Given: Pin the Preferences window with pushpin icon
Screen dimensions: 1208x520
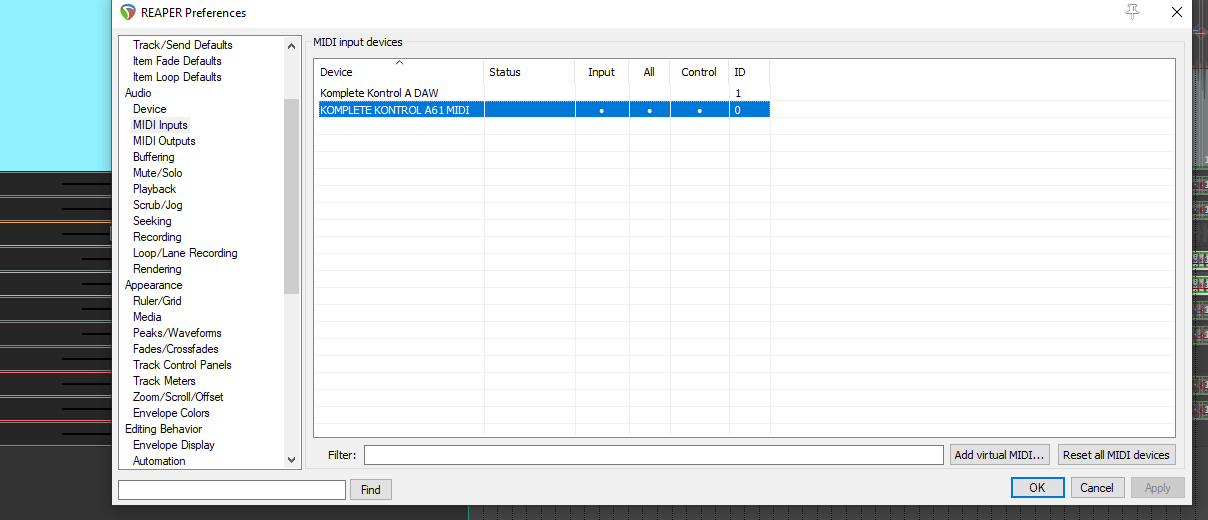Looking at the screenshot, I should 1132,12.
